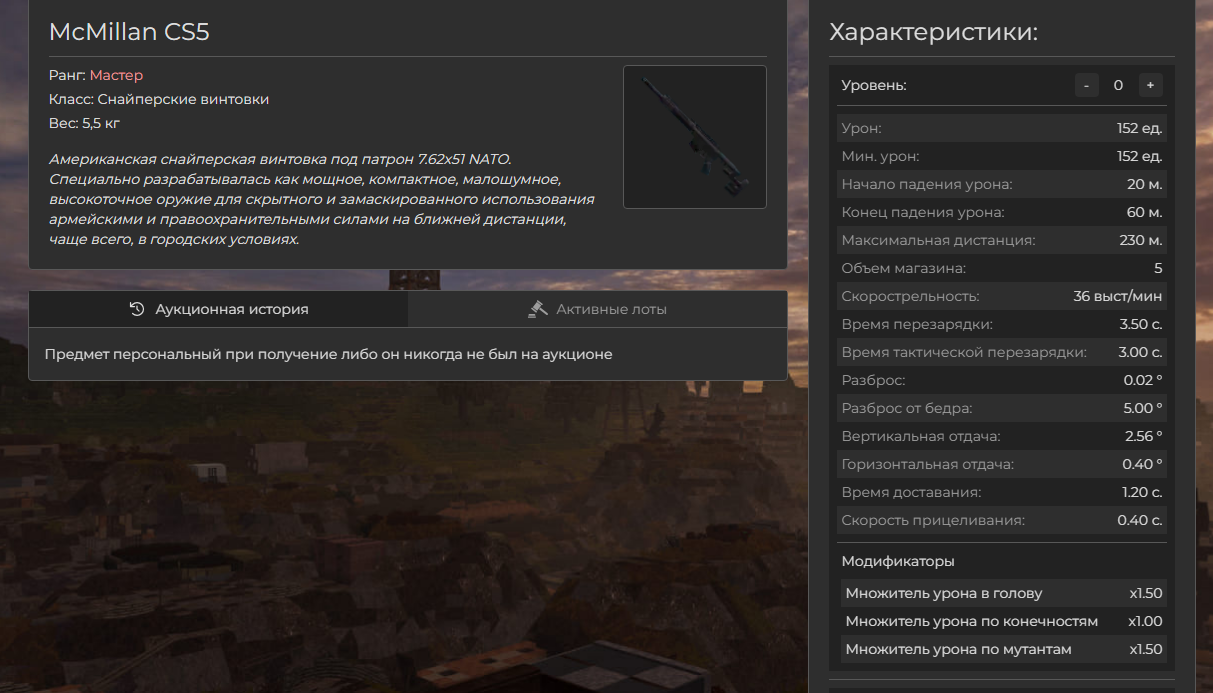Select Множитель урона по конечностям row
1213x693 pixels.
pyautogui.click(x=1002, y=621)
